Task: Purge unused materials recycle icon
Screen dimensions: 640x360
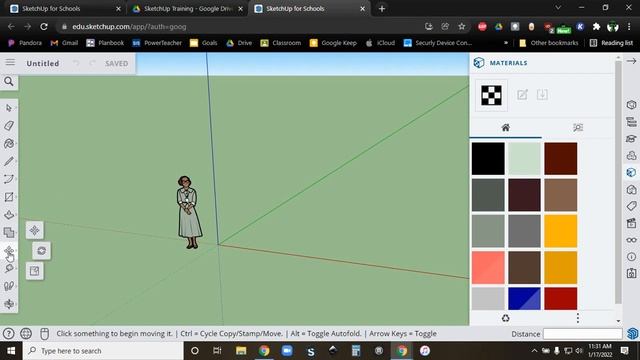Action: coord(506,318)
